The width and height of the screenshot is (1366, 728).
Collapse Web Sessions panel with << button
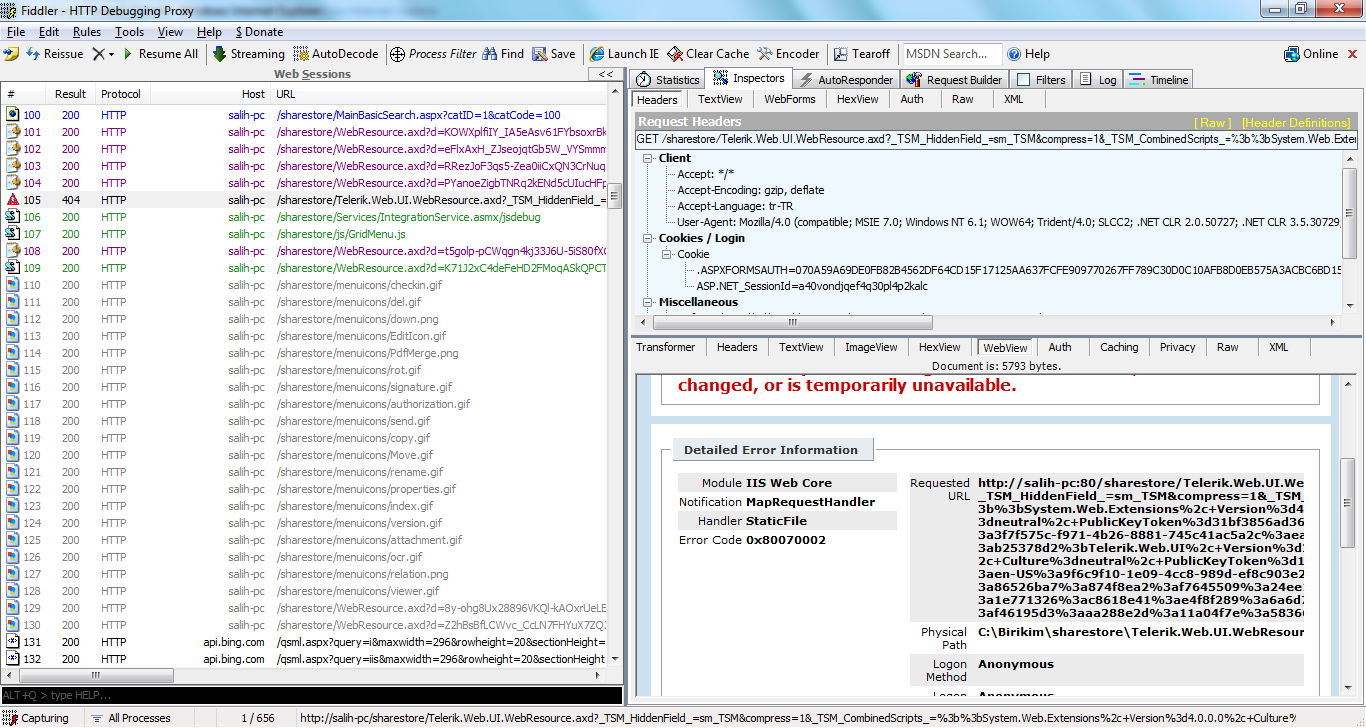pos(605,74)
